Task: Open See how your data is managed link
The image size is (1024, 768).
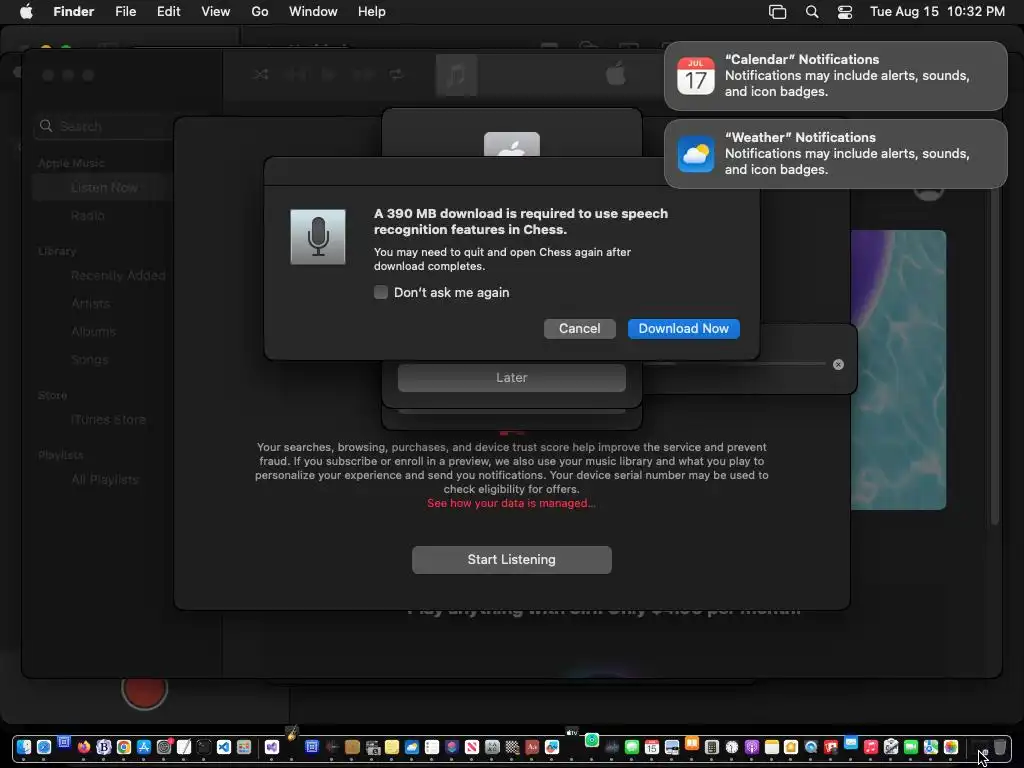Action: pyautogui.click(x=511, y=503)
